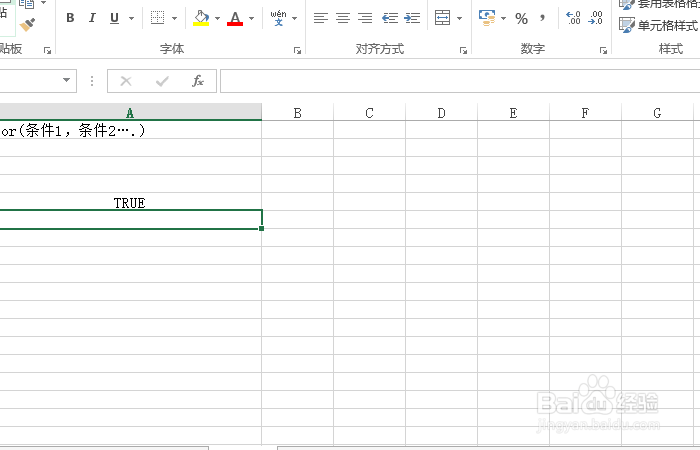The image size is (700, 450).
Task: Decrease indent
Action: point(390,18)
